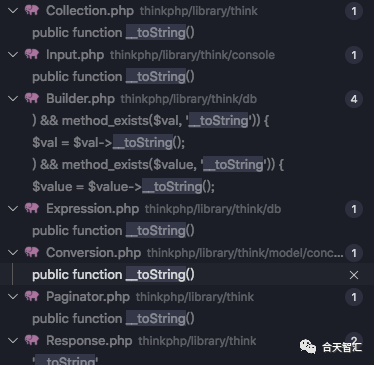The width and height of the screenshot is (374, 365).
Task: Open the __toString match under Expression.php
Action: pyautogui.click(x=113, y=231)
